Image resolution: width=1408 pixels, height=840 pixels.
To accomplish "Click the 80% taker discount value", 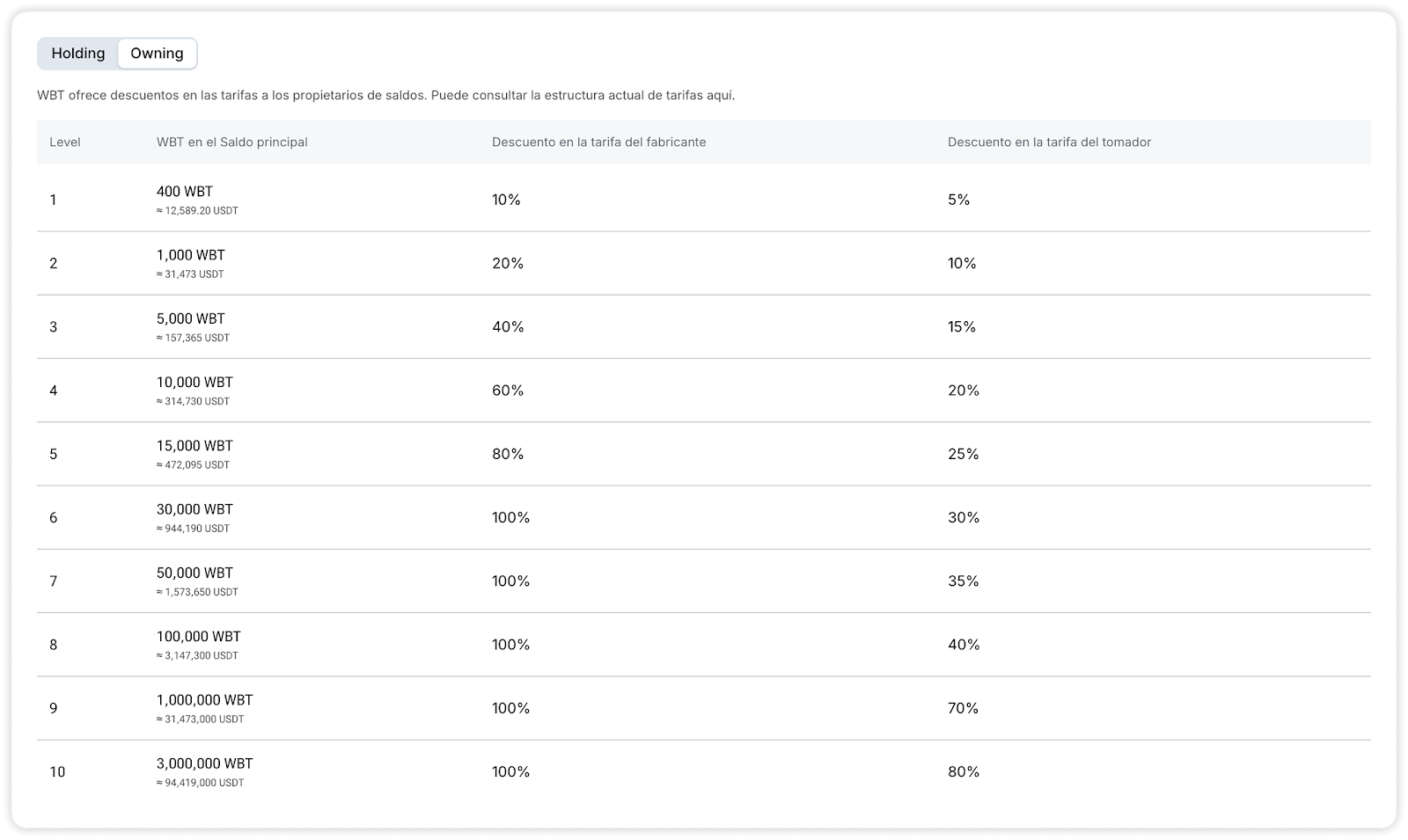I will [x=964, y=771].
